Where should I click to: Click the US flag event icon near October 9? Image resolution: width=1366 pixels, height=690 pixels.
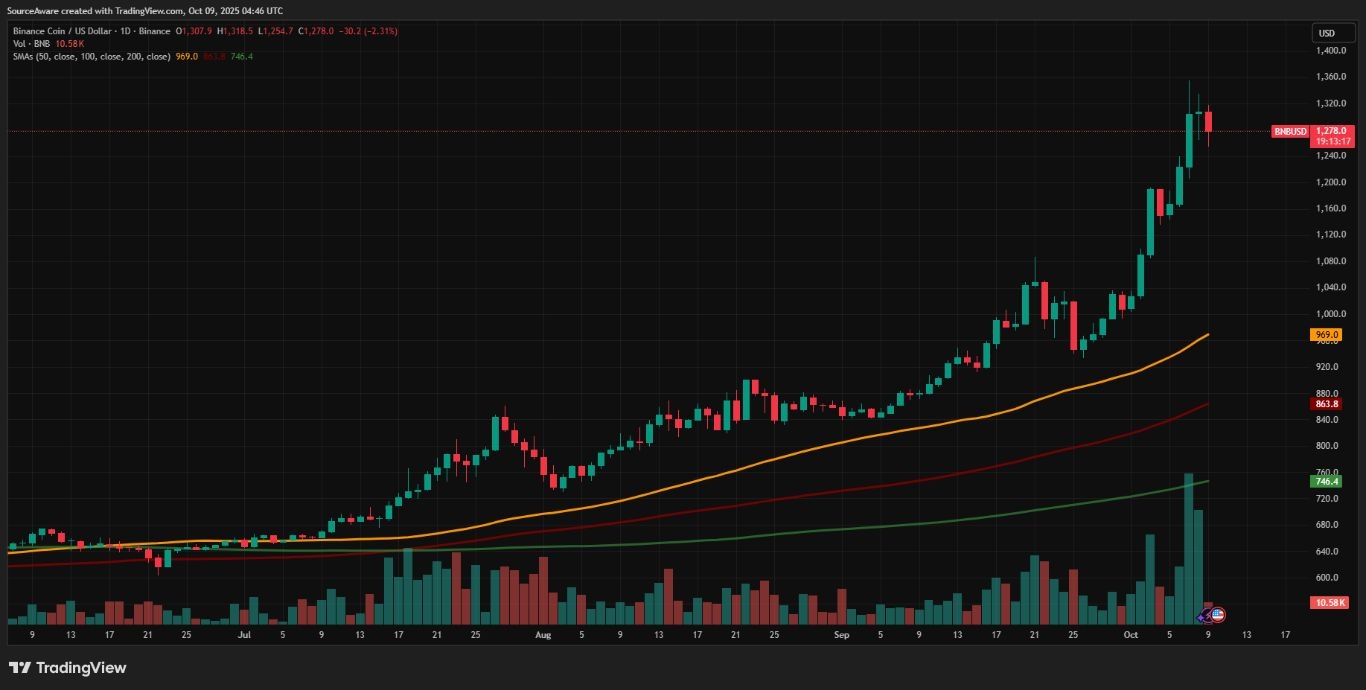pyautogui.click(x=1218, y=614)
